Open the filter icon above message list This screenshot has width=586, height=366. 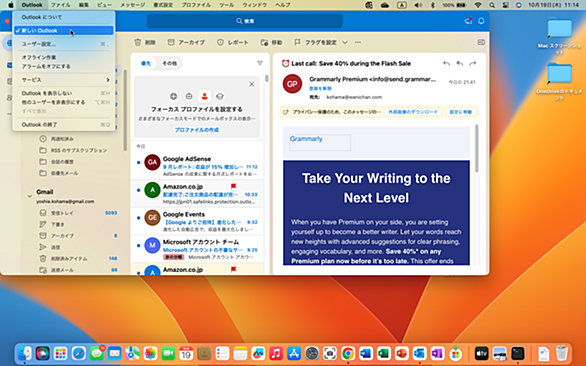coord(260,63)
